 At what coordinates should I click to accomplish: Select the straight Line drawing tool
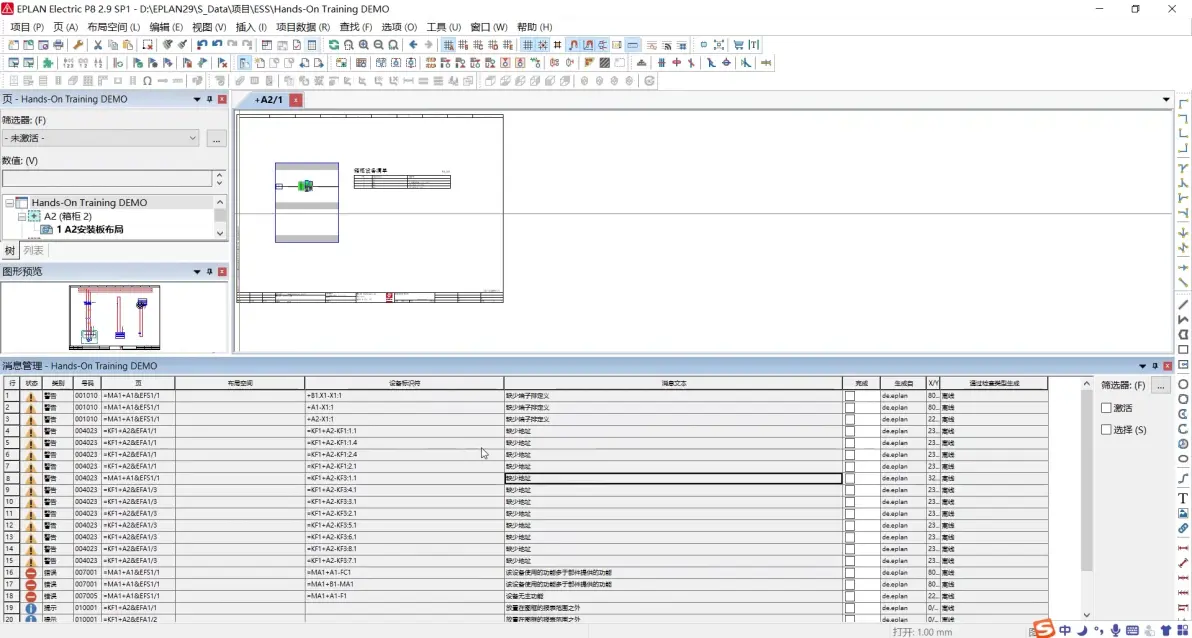1183,305
